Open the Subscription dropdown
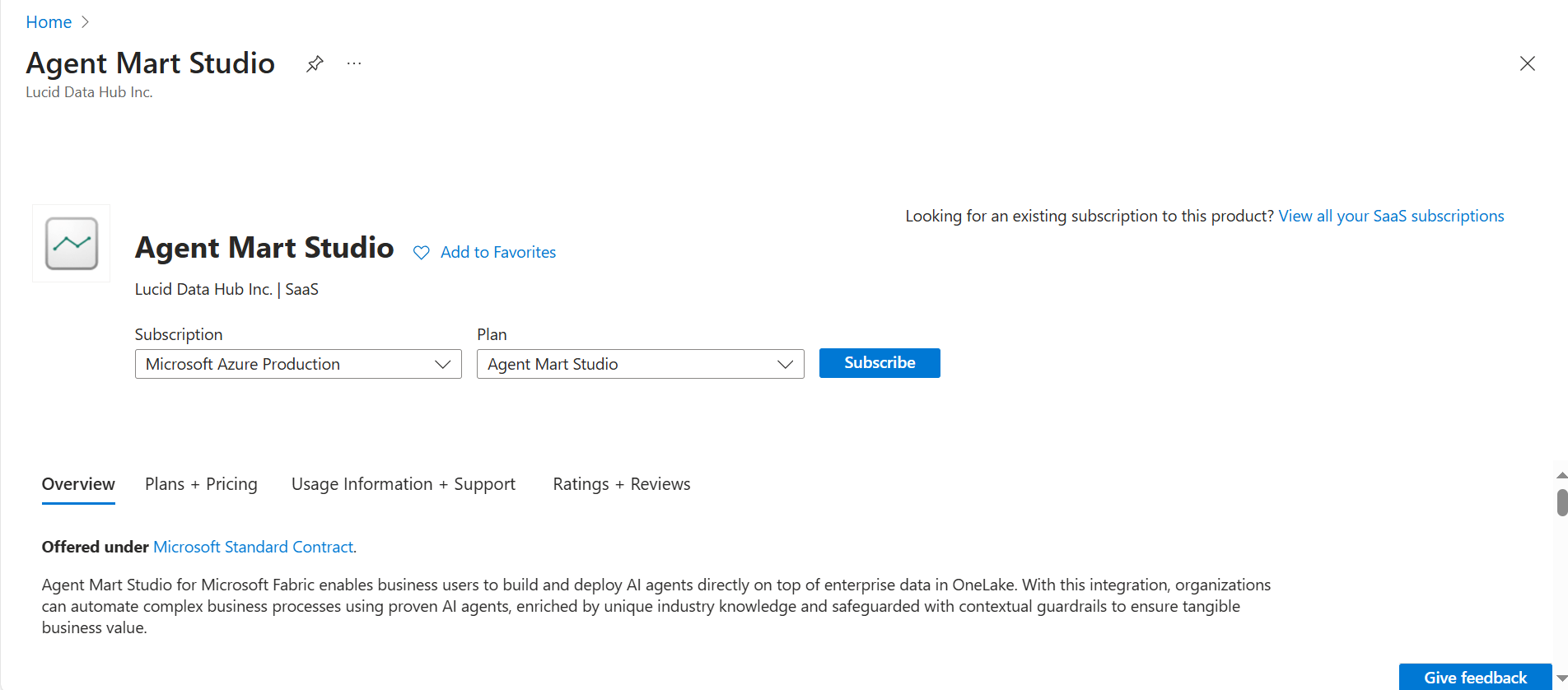Screen dimensions: 1568x690 tap(298, 364)
